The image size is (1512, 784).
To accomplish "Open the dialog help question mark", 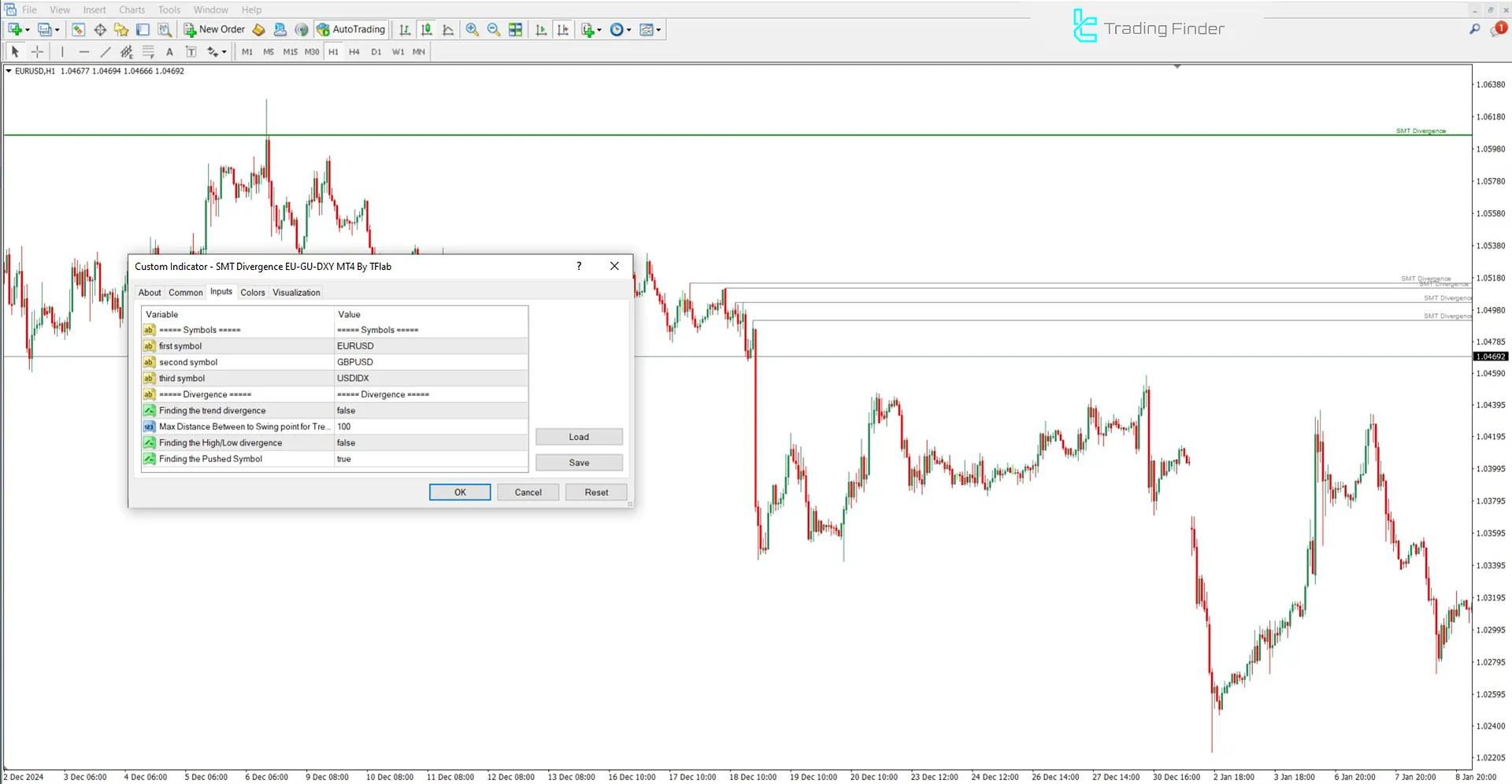I will coord(579,266).
